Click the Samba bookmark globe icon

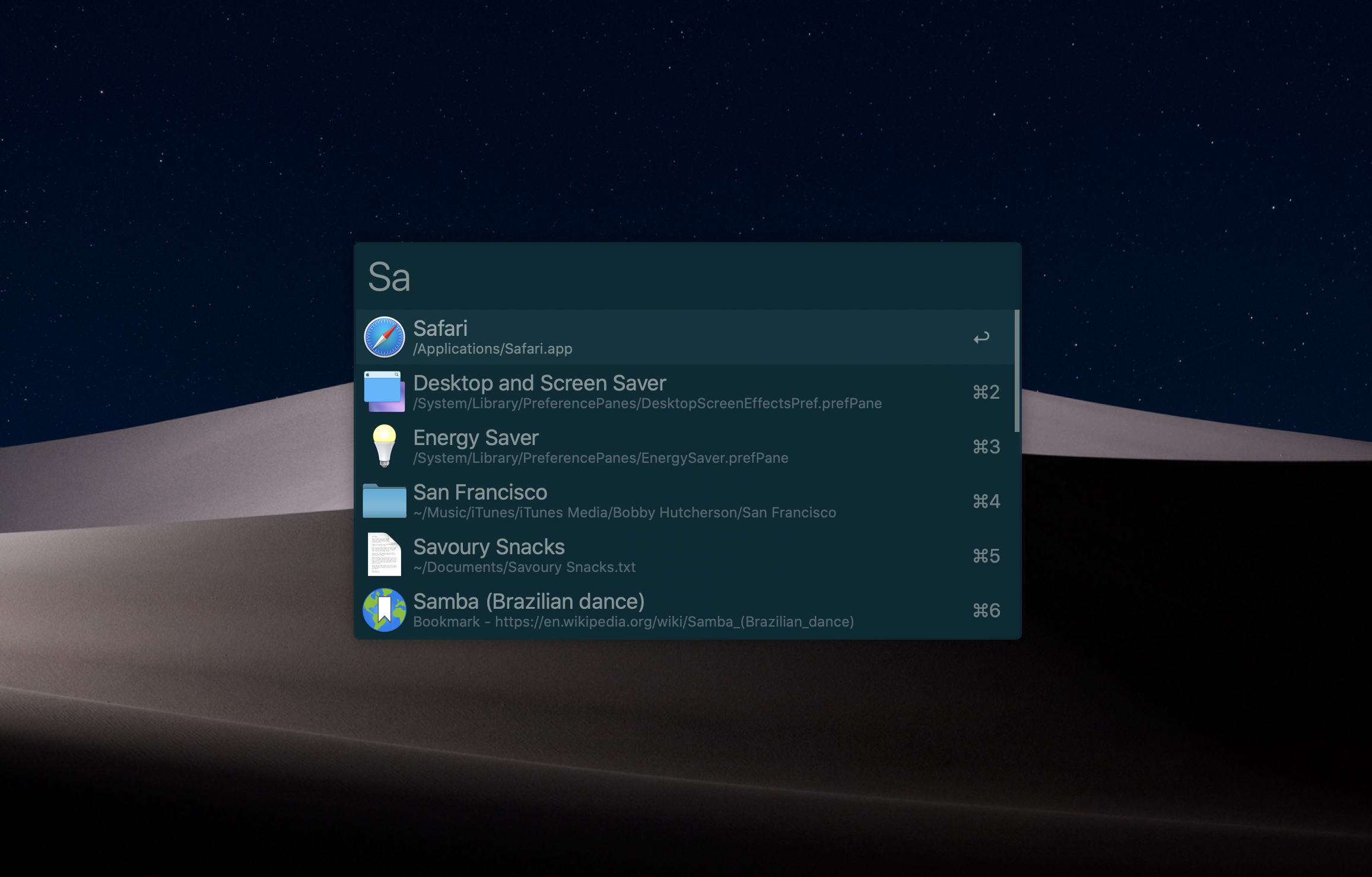(x=384, y=610)
